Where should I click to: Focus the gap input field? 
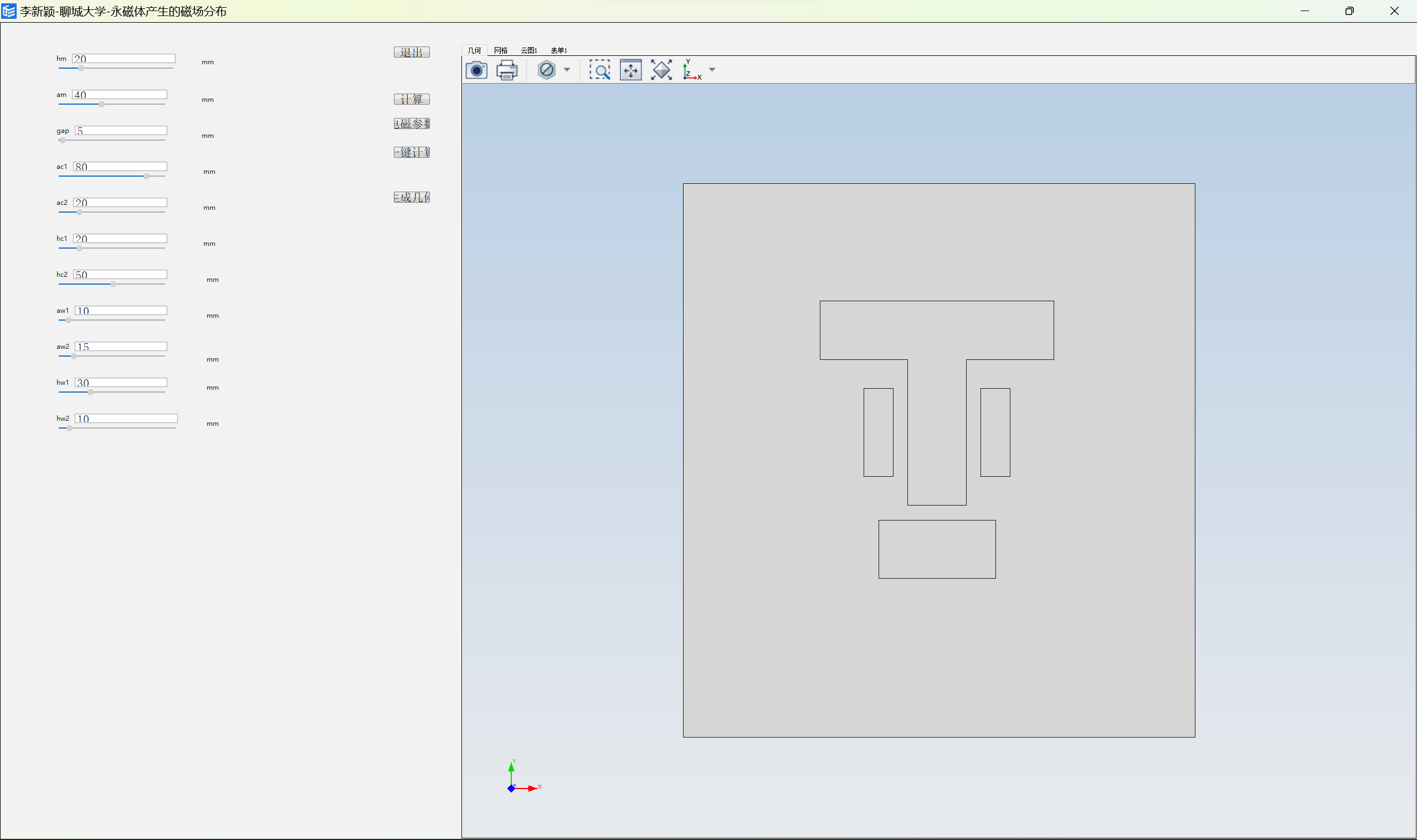coord(121,131)
